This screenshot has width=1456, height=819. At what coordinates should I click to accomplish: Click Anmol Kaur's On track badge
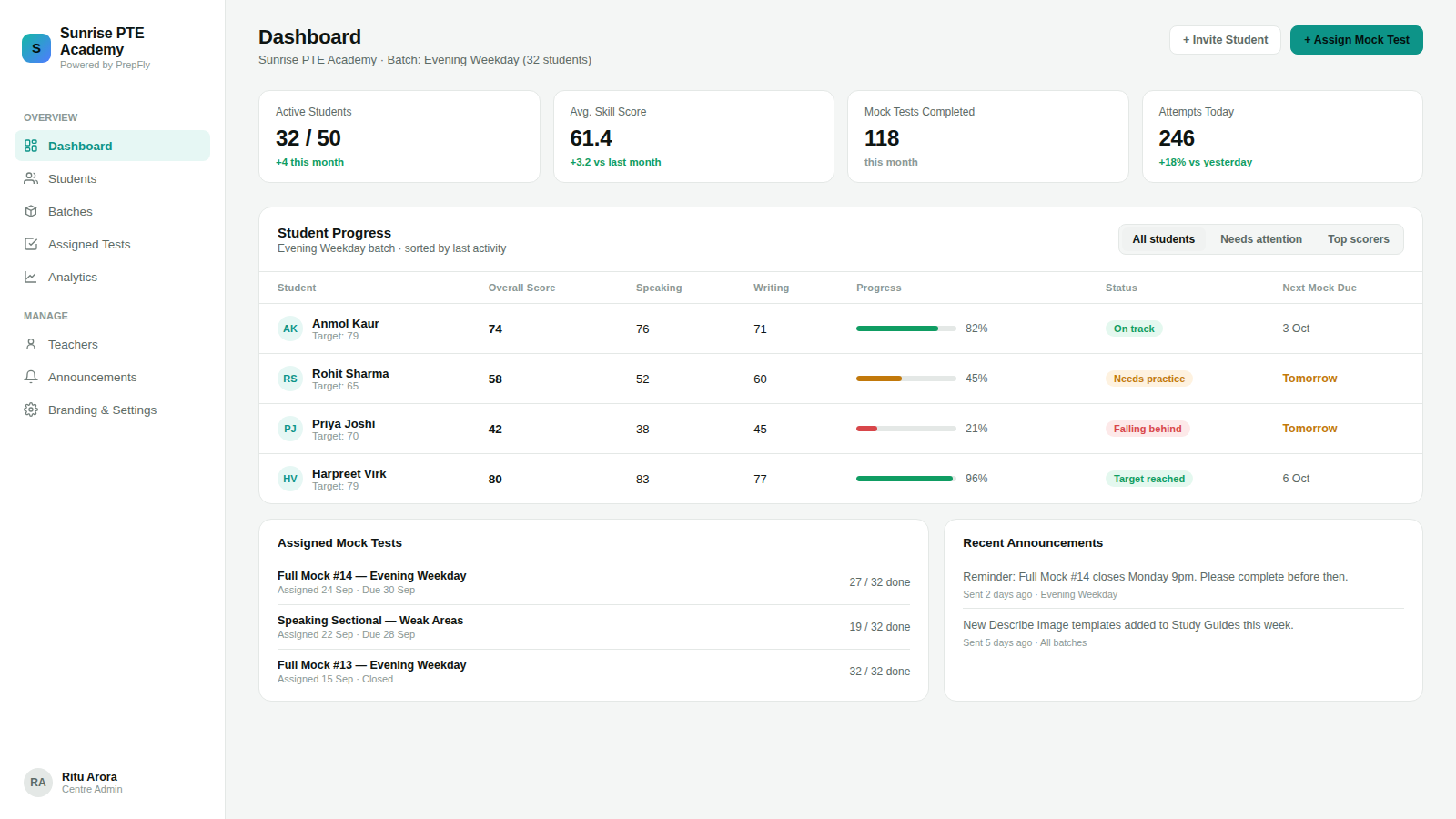point(1134,329)
